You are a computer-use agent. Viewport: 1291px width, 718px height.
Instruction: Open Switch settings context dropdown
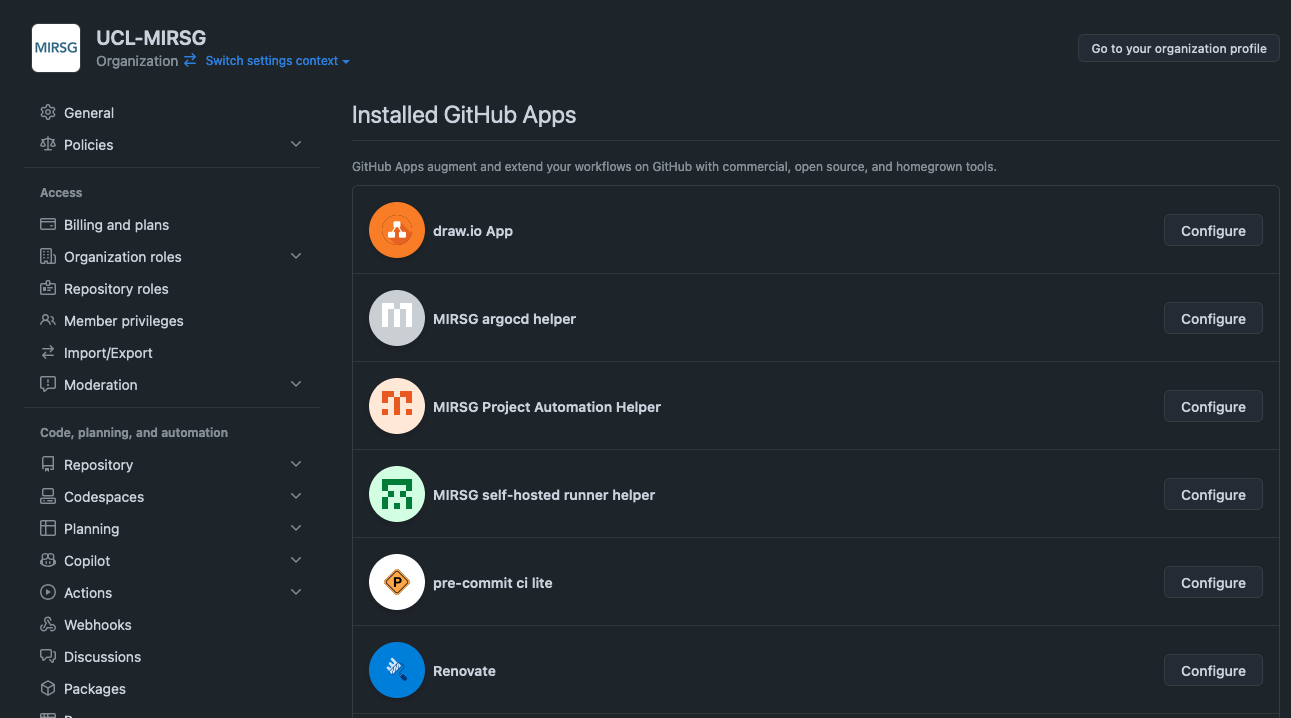[x=277, y=61]
